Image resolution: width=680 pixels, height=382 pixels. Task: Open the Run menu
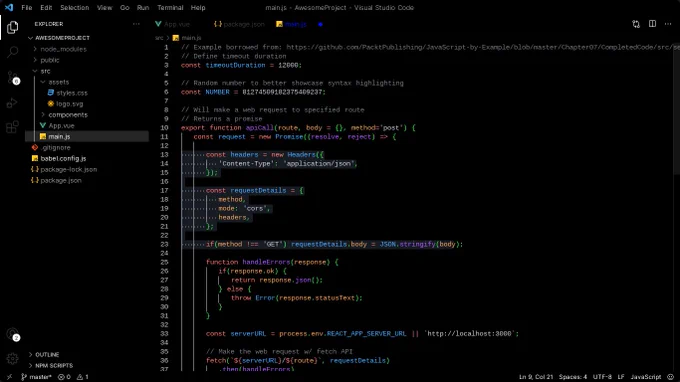(143, 7)
